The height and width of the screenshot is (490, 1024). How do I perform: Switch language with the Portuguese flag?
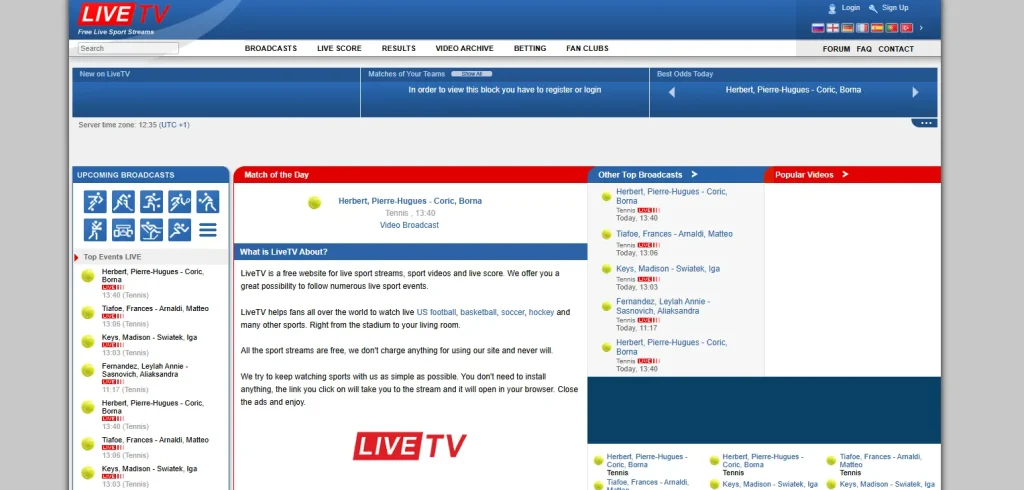(x=891, y=28)
